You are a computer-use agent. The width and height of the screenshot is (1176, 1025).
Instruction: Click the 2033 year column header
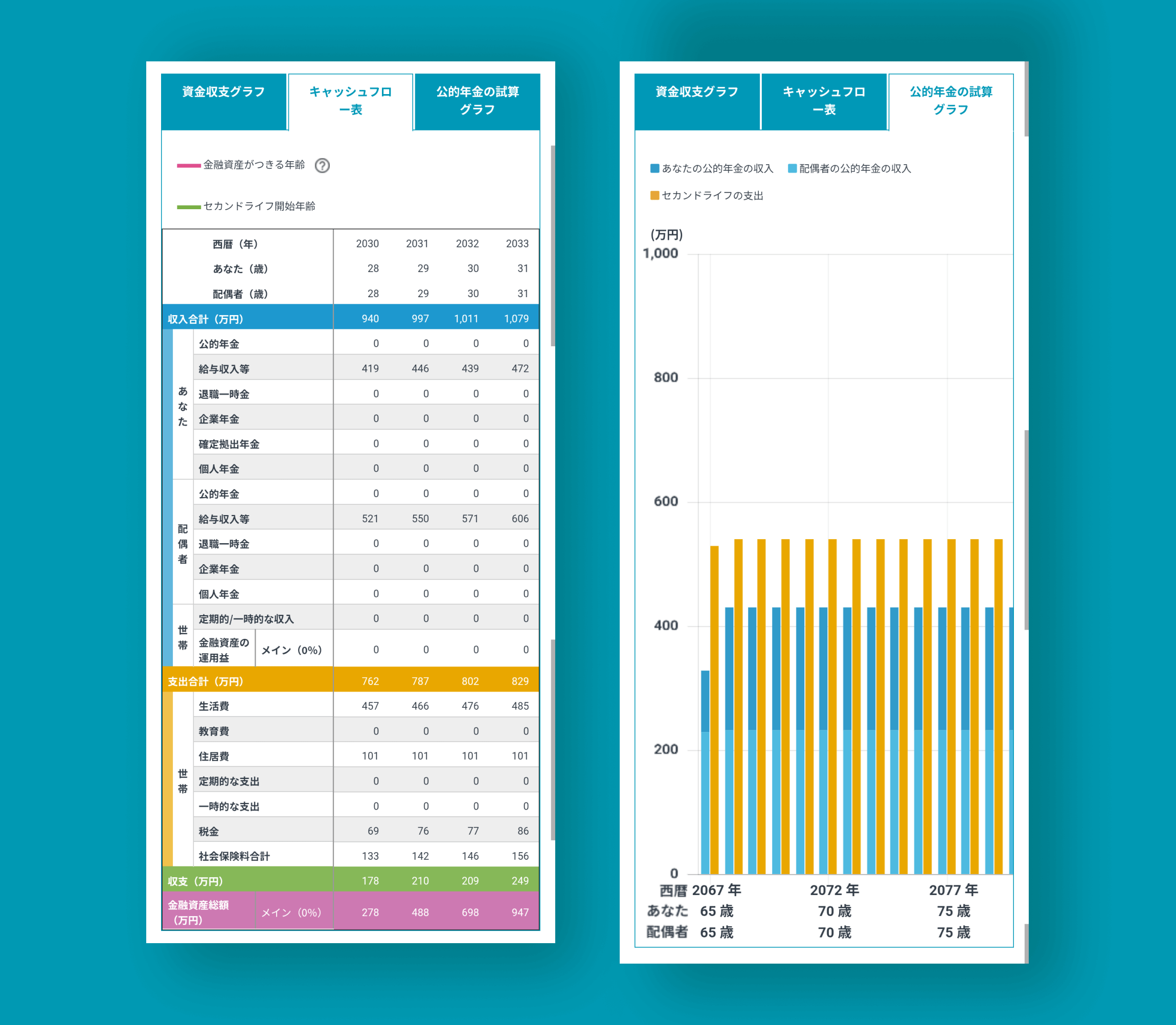pos(517,243)
